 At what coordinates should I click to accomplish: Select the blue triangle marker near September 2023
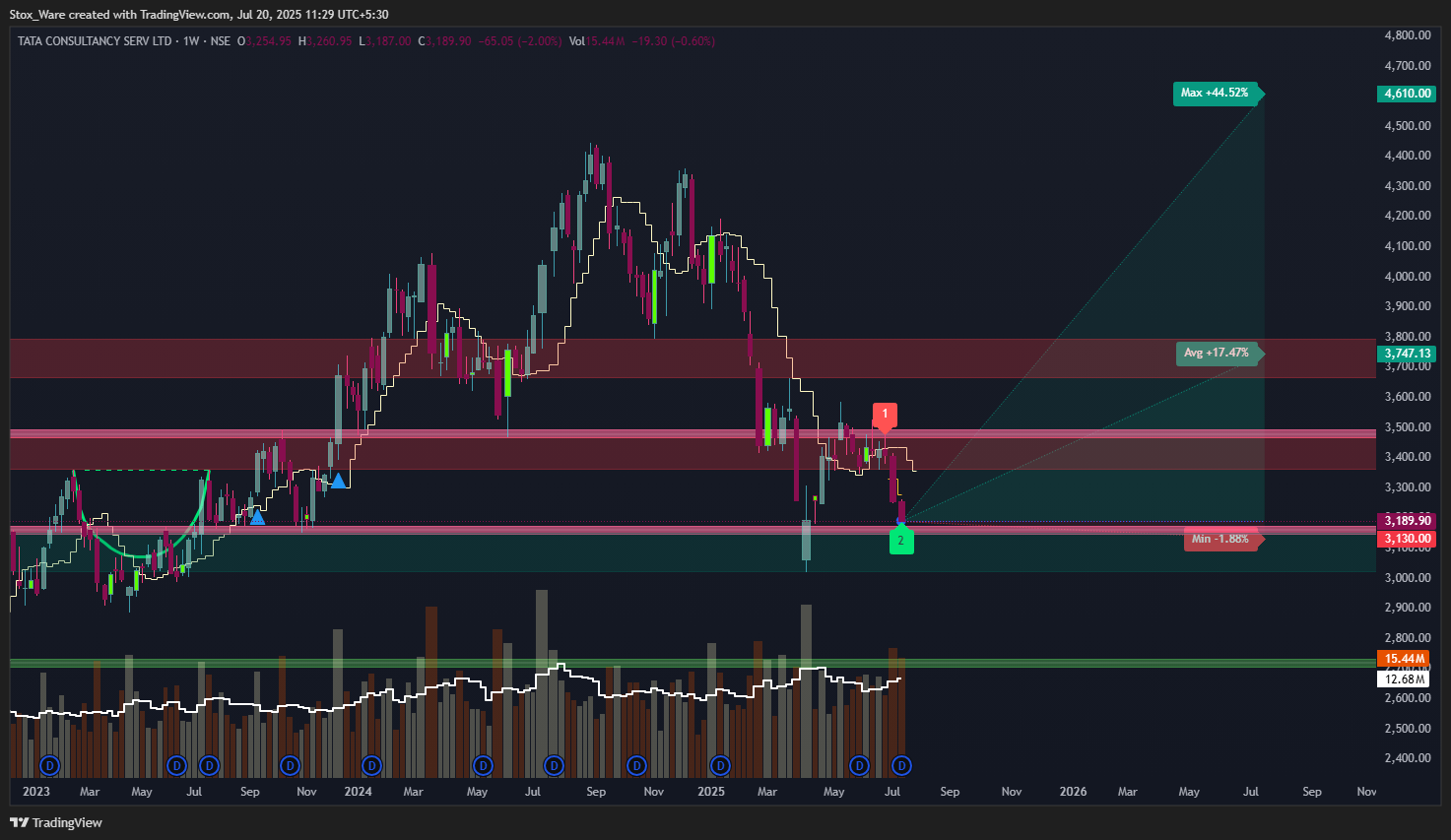257,516
